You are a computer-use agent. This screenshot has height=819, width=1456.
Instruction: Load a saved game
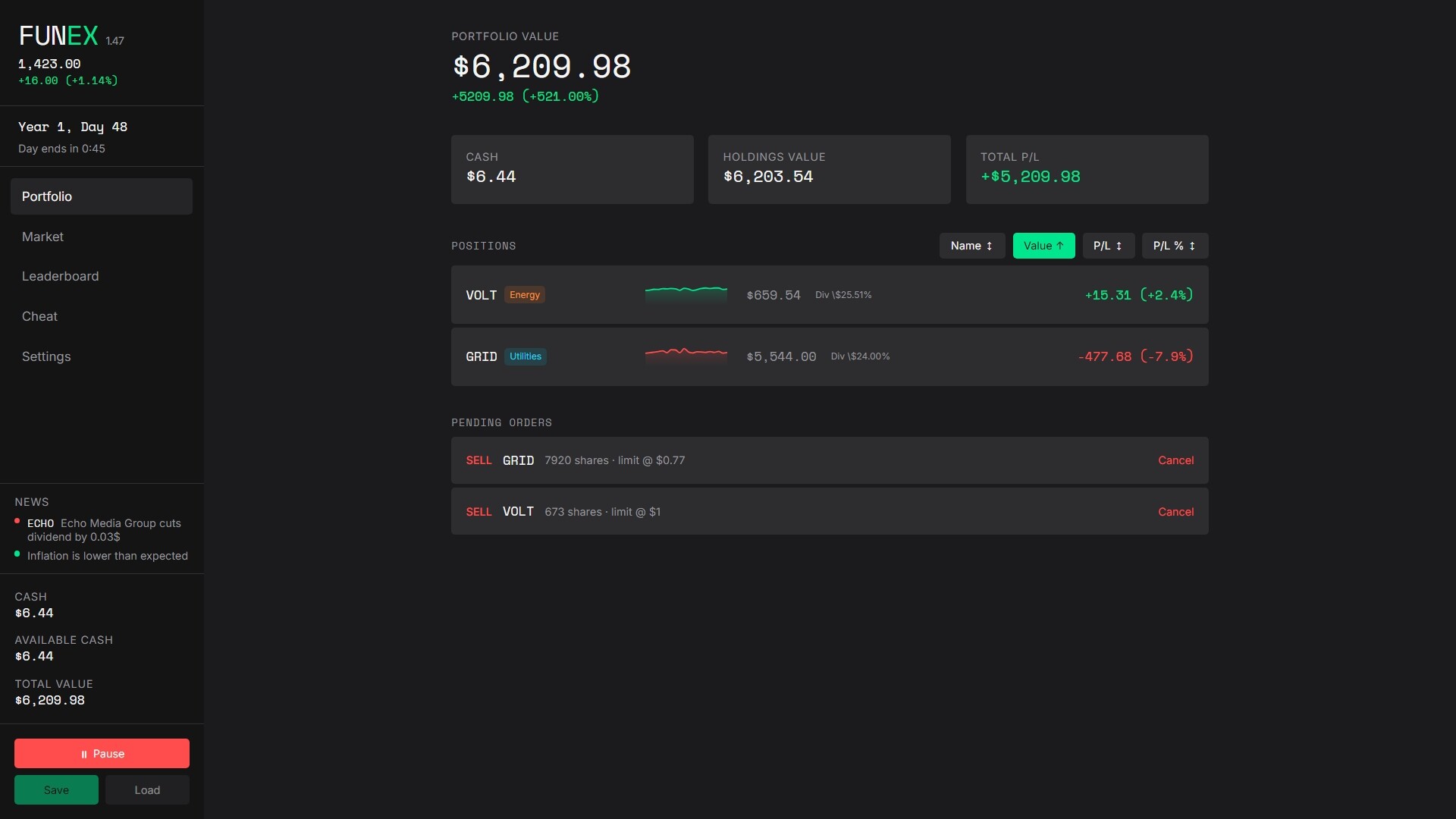(x=147, y=790)
